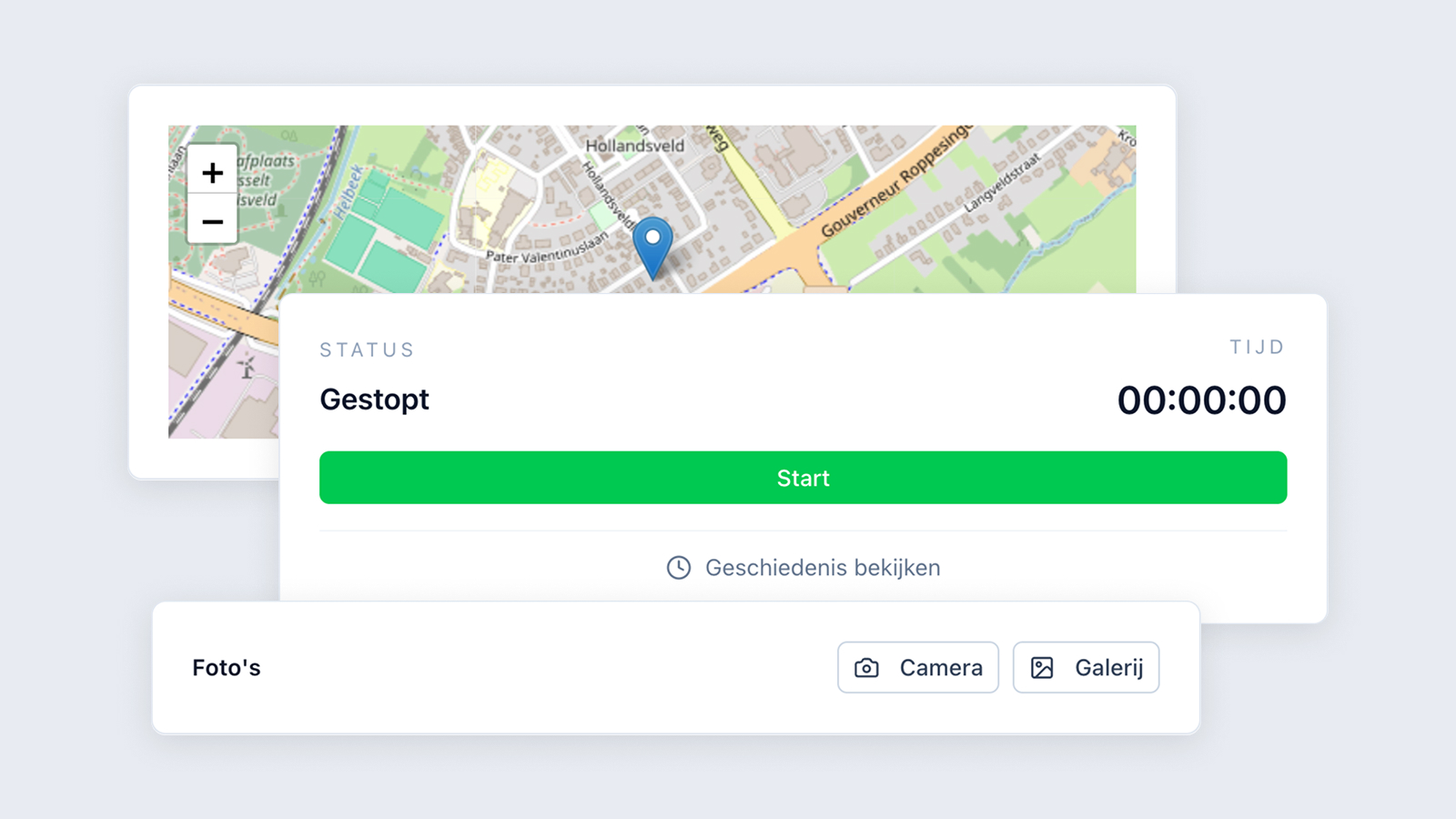Image resolution: width=1456 pixels, height=819 pixels.
Task: Click the Helbeek stream label on map
Action: point(347,193)
